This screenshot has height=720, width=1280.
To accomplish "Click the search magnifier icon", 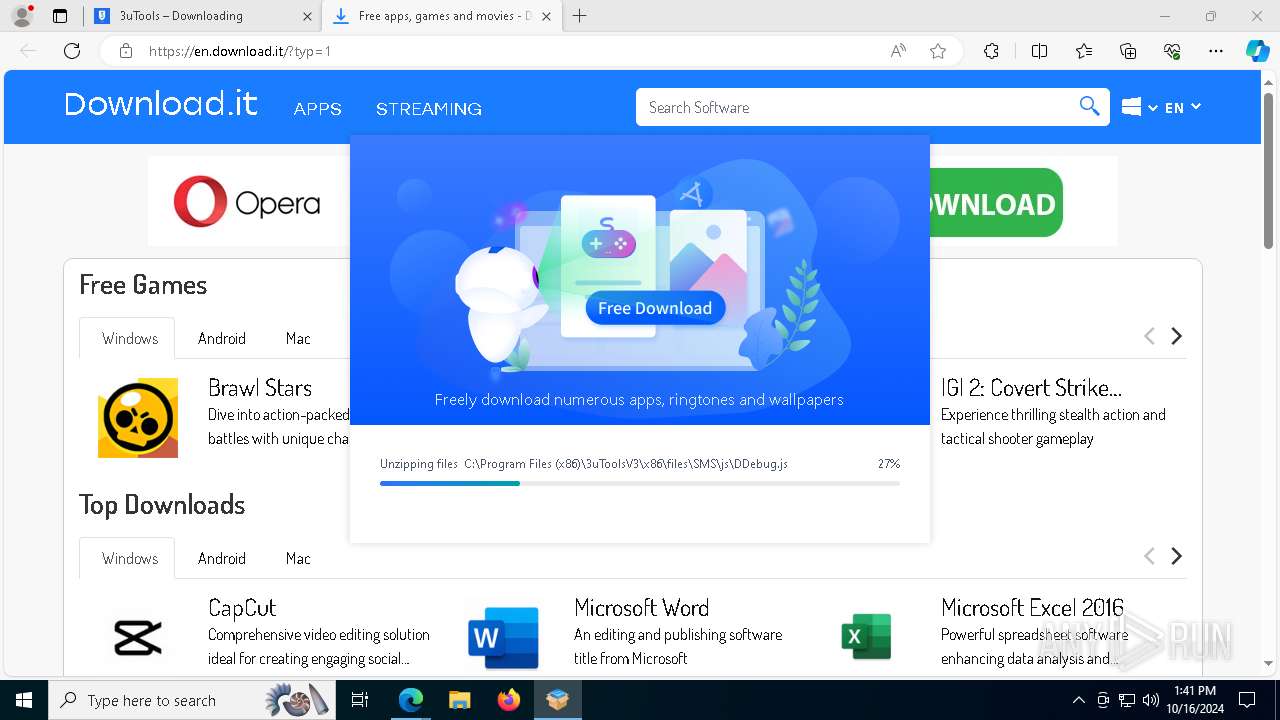I will coord(1090,107).
